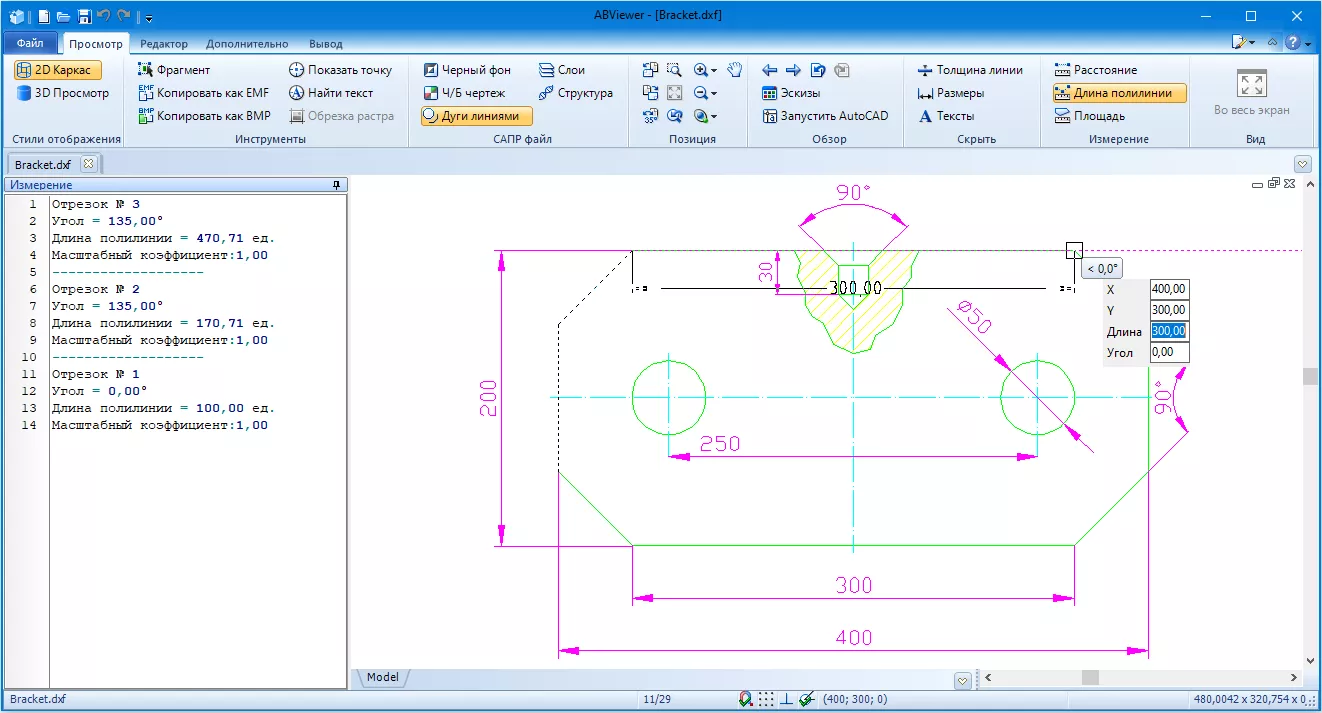Click inside the Длина input field
The width and height of the screenshot is (1322, 713).
coord(1169,331)
